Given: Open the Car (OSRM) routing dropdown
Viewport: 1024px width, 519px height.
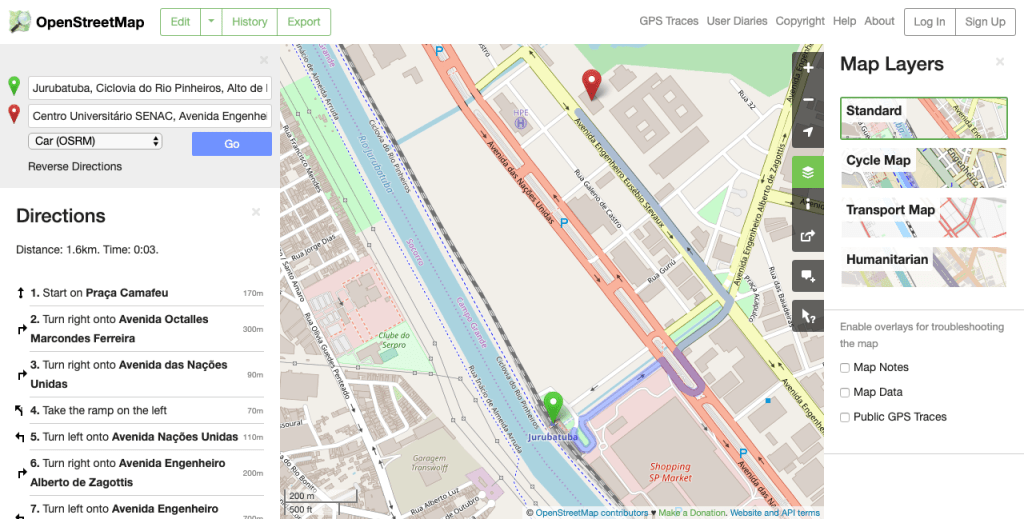Looking at the screenshot, I should (x=95, y=142).
